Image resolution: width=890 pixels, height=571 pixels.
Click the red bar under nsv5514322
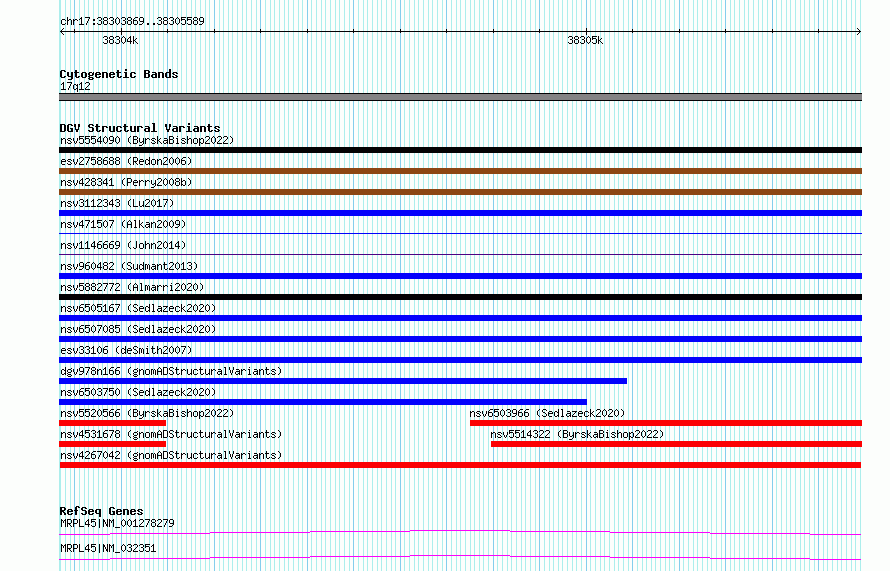tap(677, 444)
